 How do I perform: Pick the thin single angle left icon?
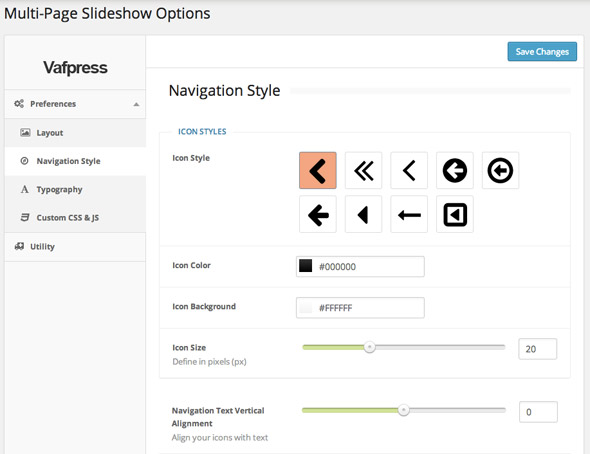[x=409, y=170]
